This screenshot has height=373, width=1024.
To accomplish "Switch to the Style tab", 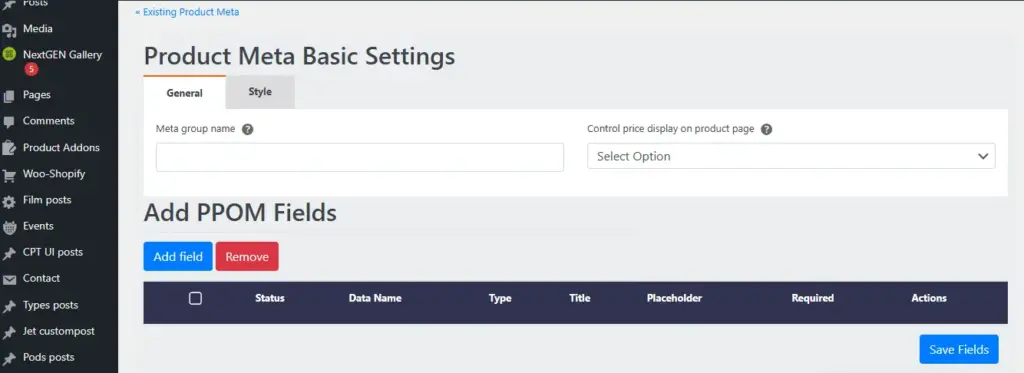I will 260,92.
